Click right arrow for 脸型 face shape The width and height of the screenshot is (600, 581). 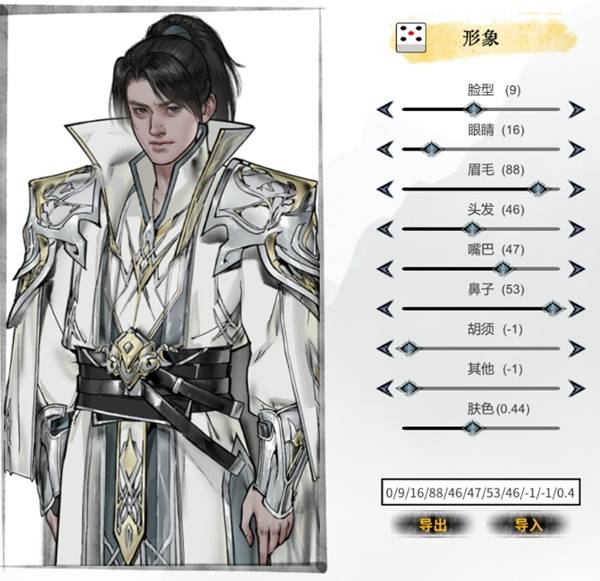(x=576, y=109)
